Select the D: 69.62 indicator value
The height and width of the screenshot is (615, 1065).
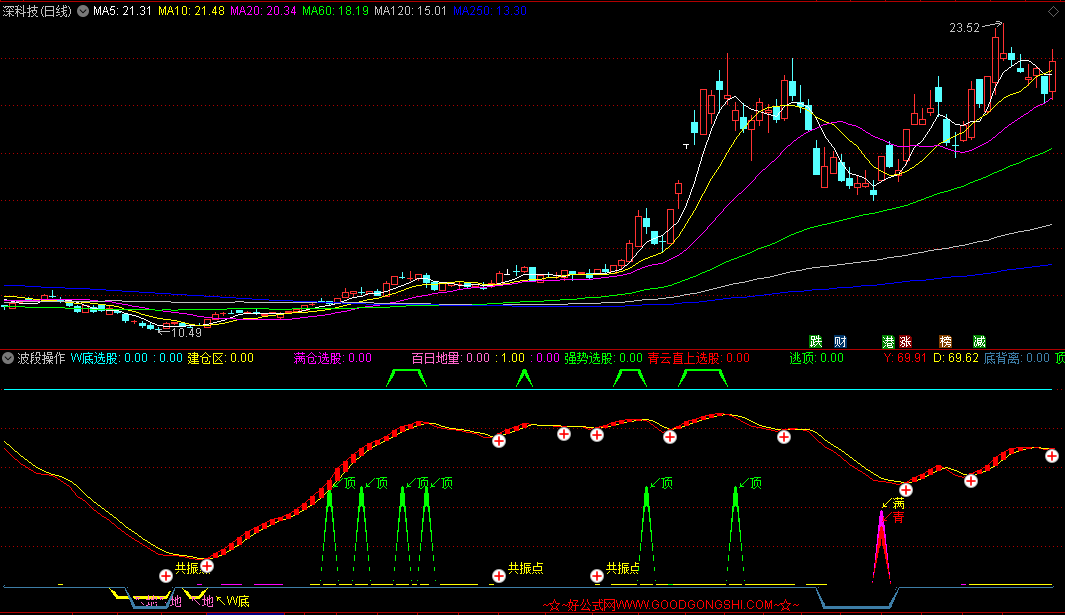[x=956, y=358]
